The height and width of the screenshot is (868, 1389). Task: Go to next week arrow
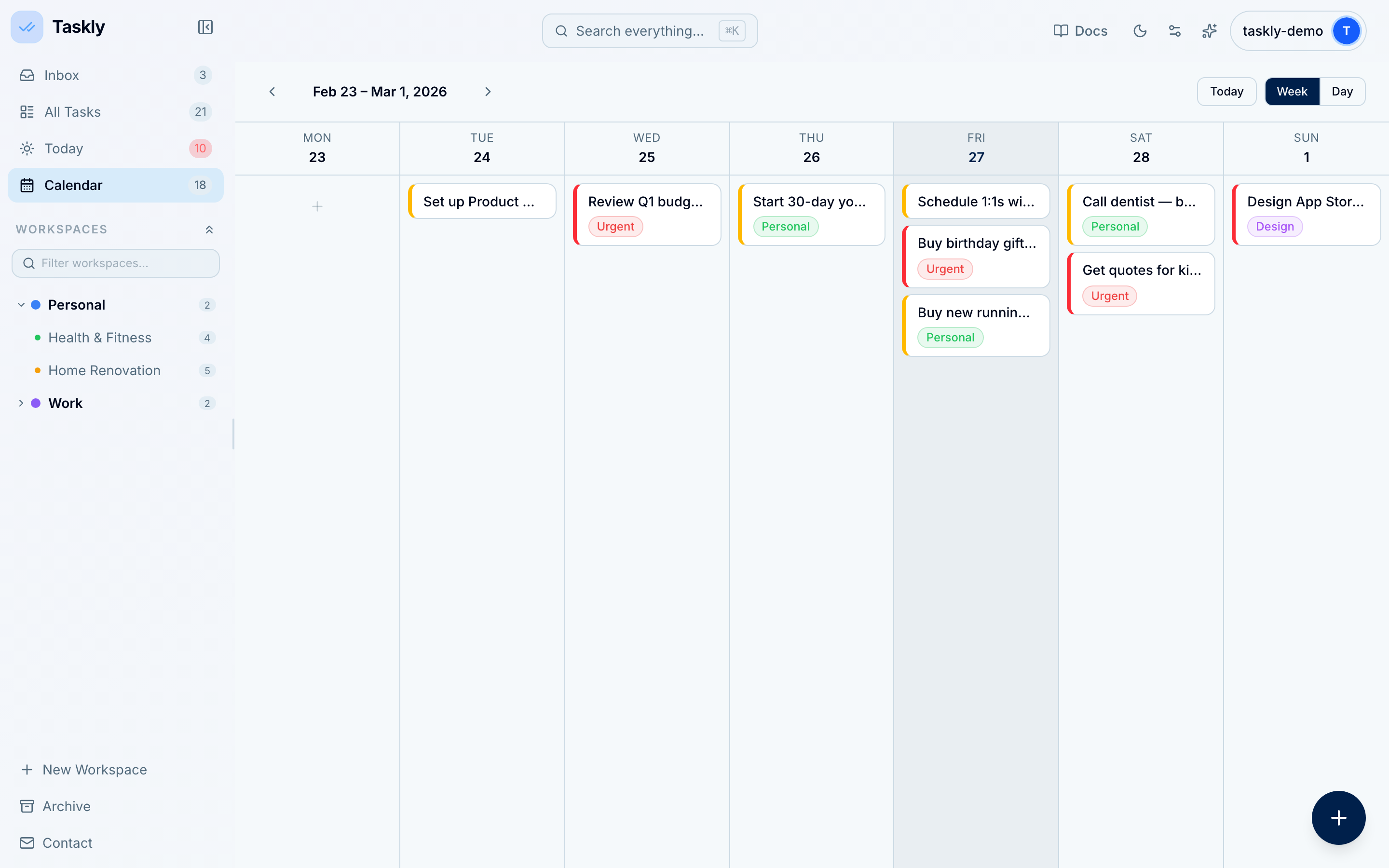pyautogui.click(x=488, y=92)
